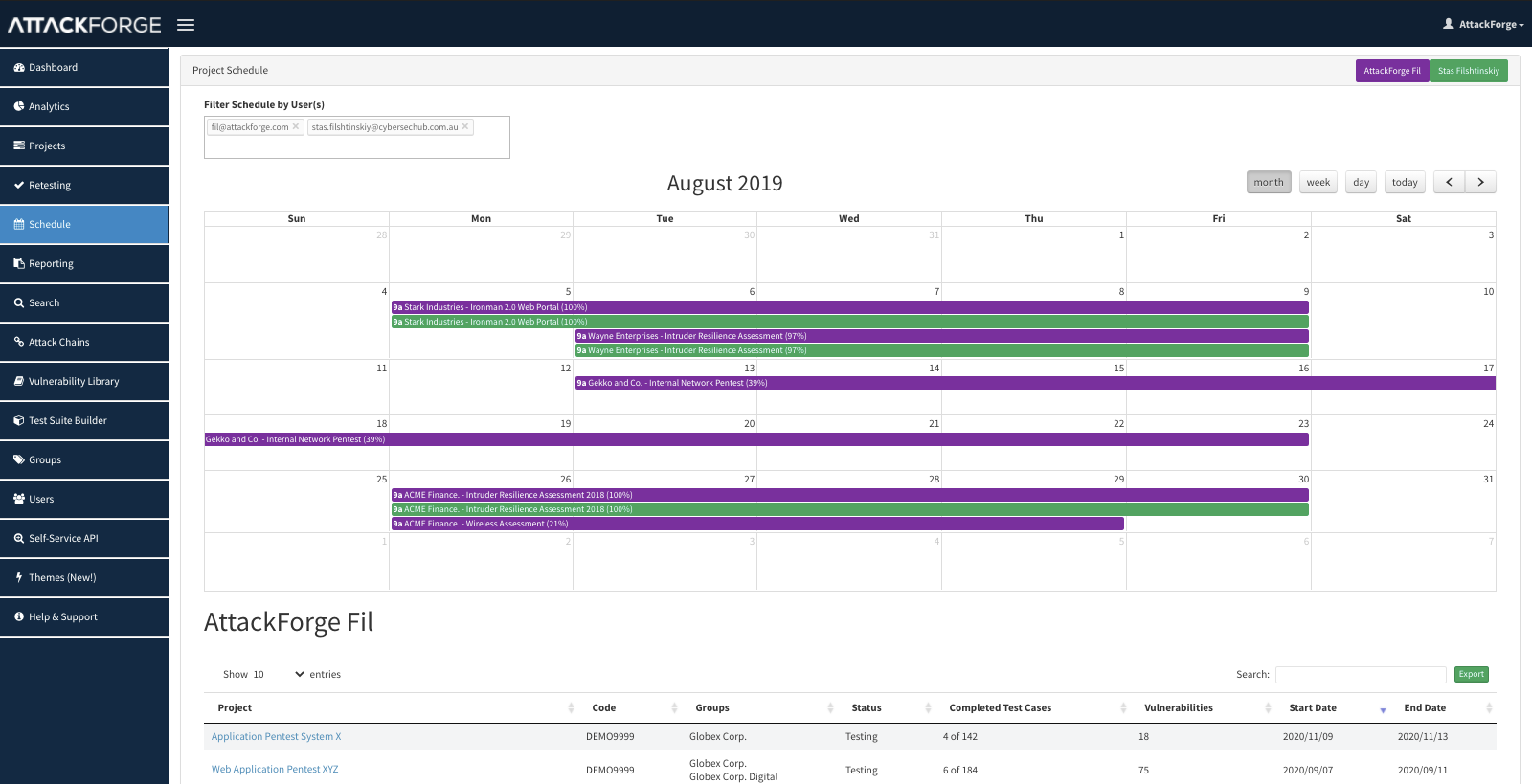Open purple ACME Finance Intruder Resilience 2018 event
1532x784 pixels.
[849, 495]
